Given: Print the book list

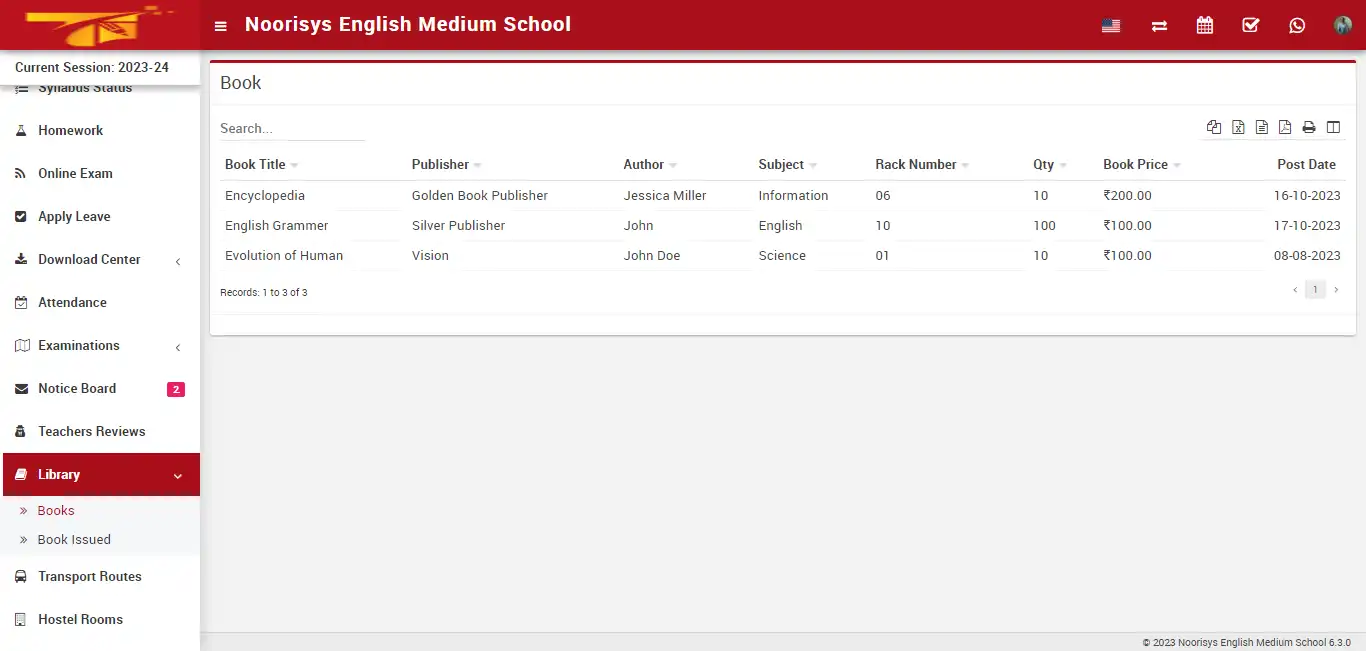Looking at the screenshot, I should point(1309,127).
